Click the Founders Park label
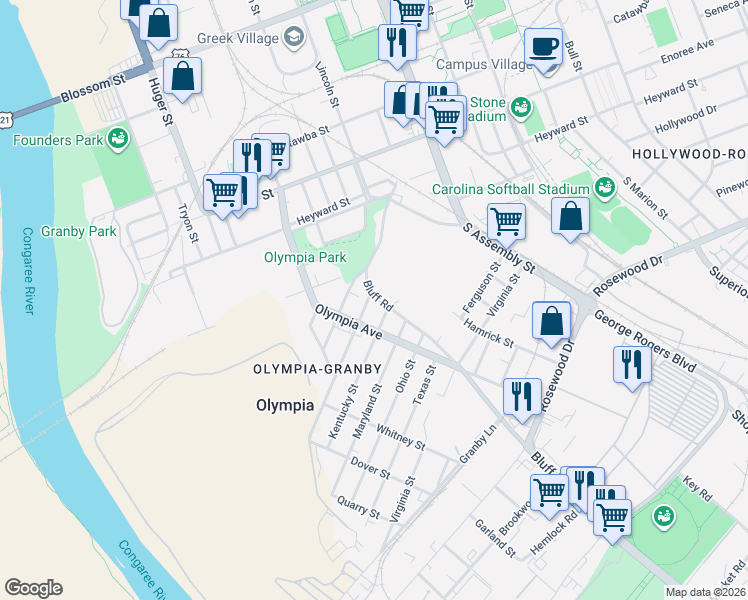Viewport: 748px width, 600px height. tap(58, 140)
